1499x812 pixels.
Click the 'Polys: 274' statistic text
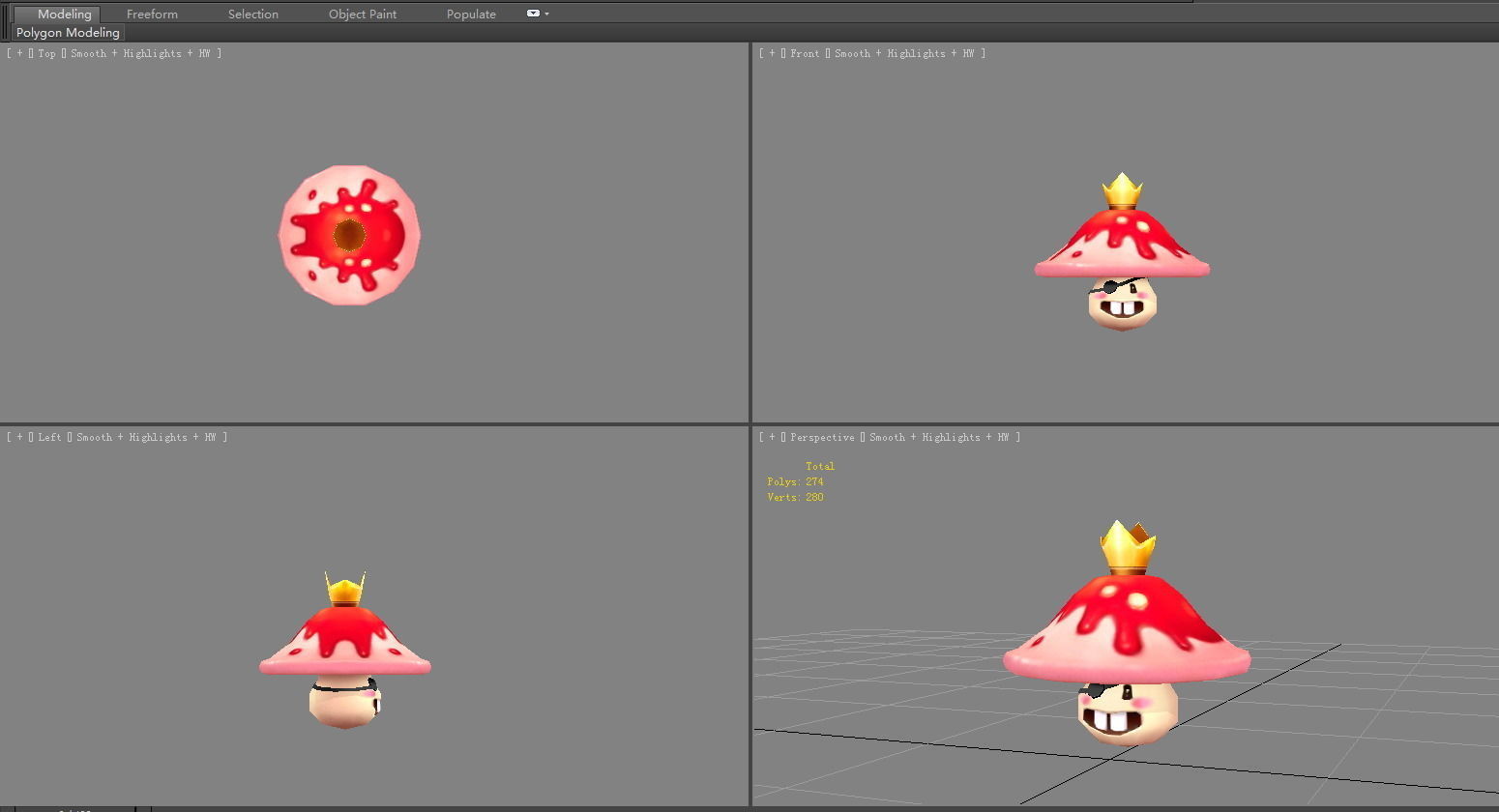(795, 481)
